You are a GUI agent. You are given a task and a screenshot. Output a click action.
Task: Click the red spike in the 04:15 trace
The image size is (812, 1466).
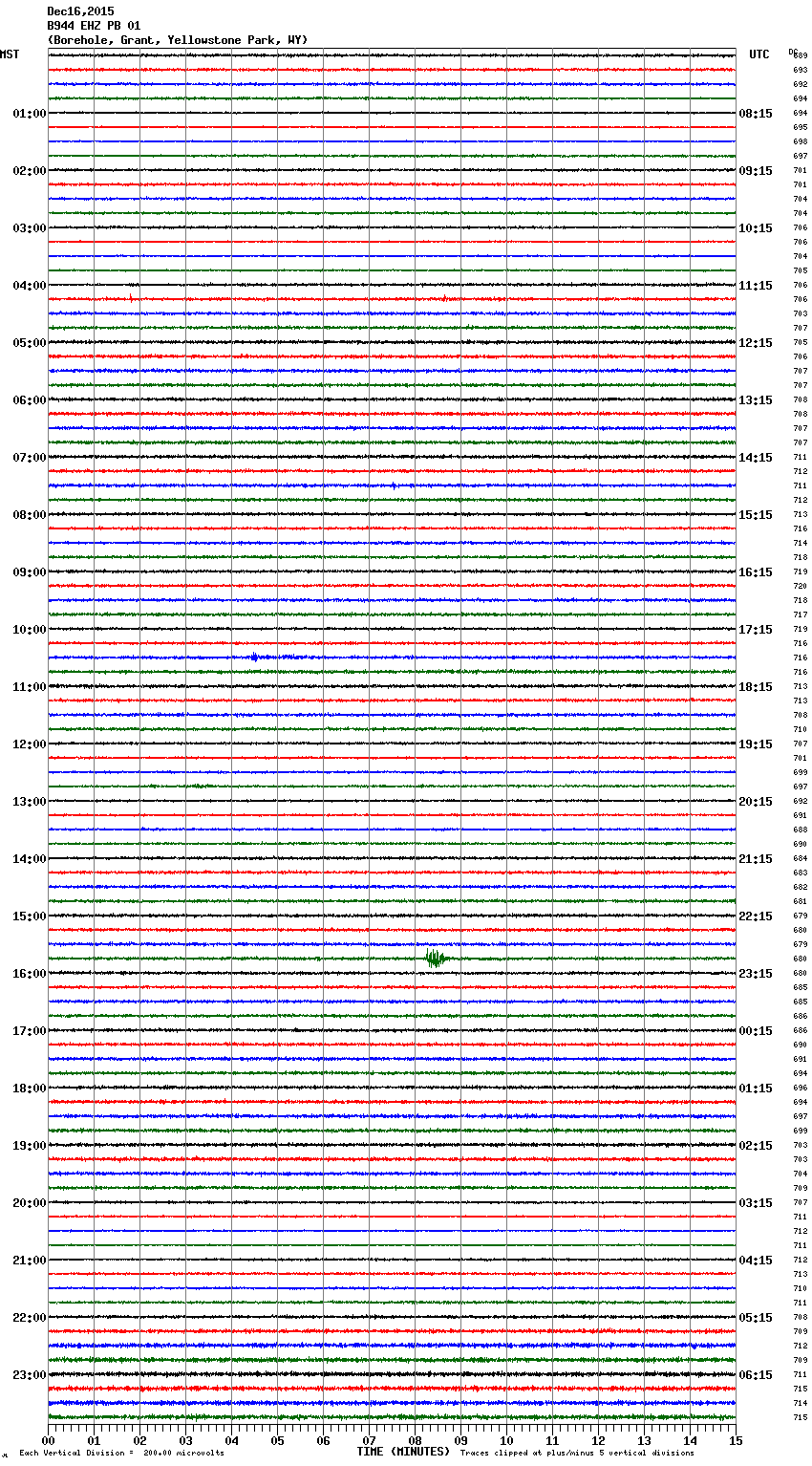click(130, 298)
